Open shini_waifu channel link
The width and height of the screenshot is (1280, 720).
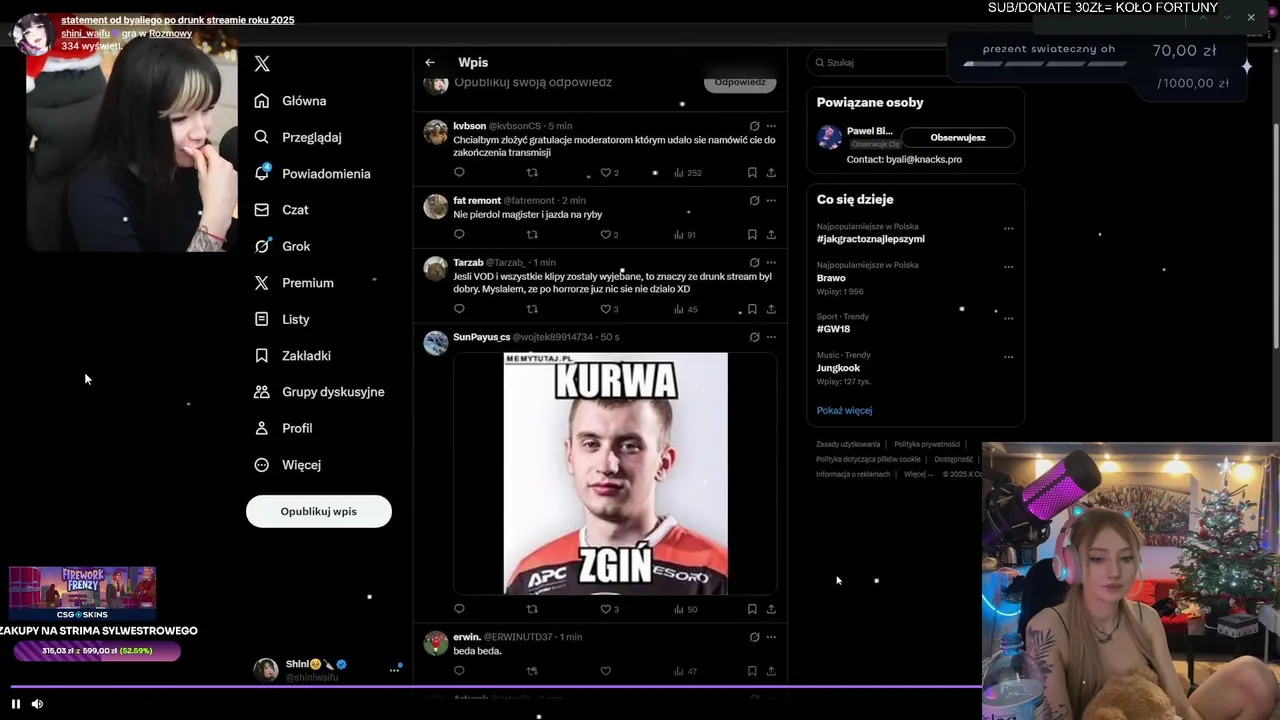(x=86, y=33)
